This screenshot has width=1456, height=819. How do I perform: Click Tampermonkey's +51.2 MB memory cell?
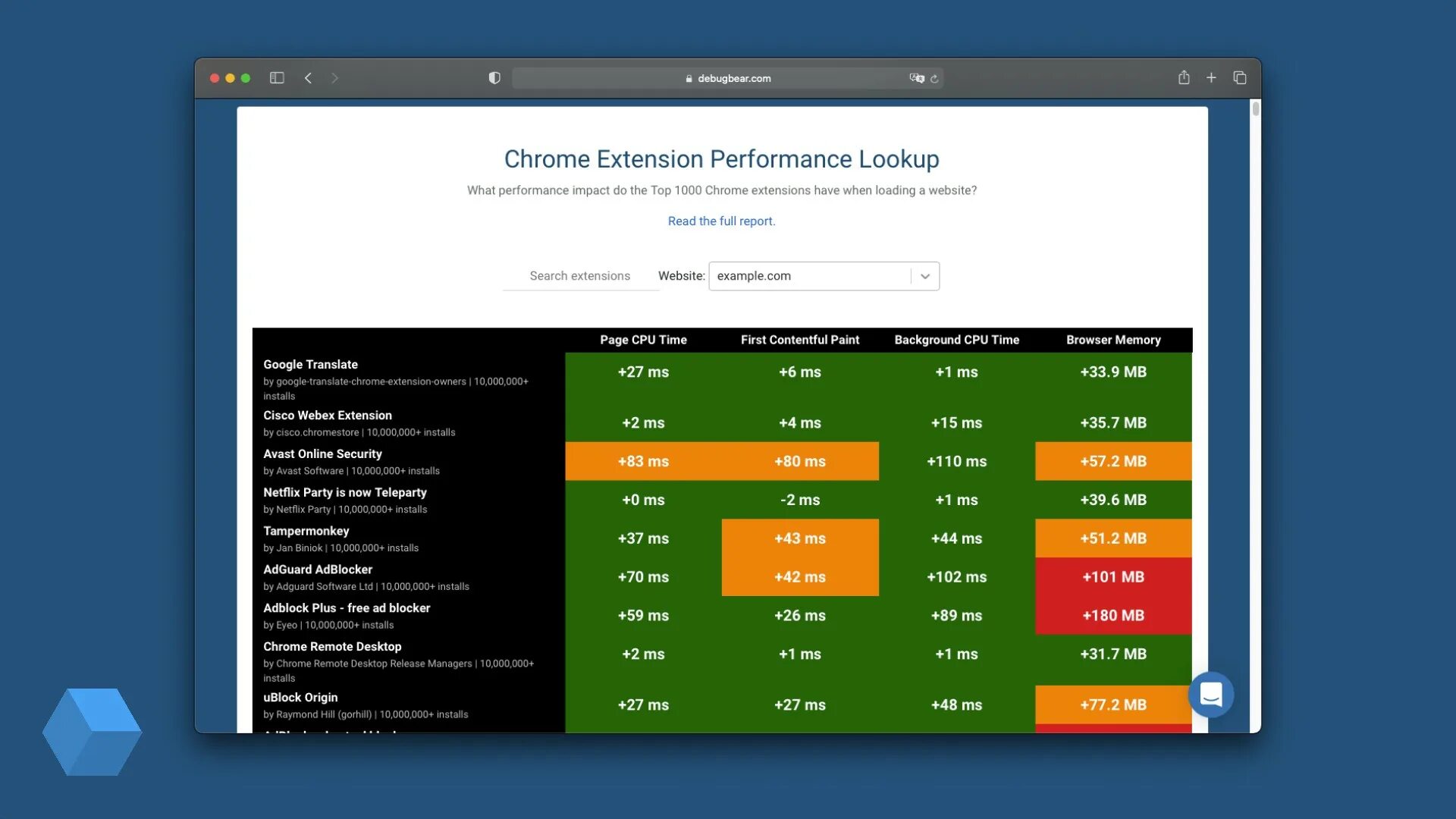1113,538
